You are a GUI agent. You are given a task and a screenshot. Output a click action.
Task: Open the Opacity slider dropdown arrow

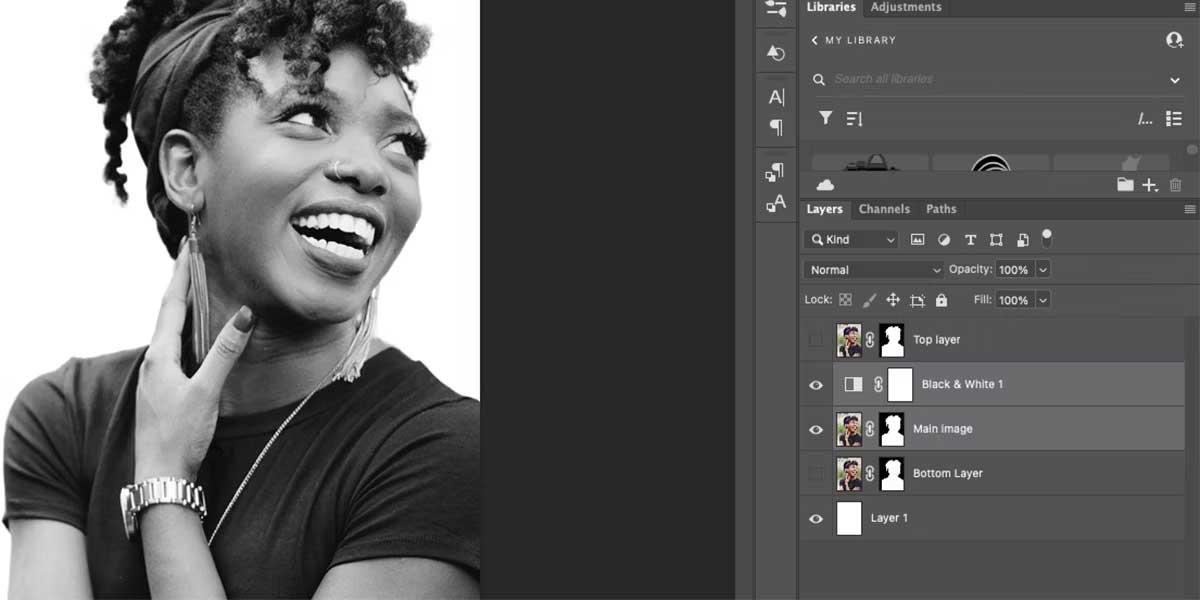[1043, 270]
